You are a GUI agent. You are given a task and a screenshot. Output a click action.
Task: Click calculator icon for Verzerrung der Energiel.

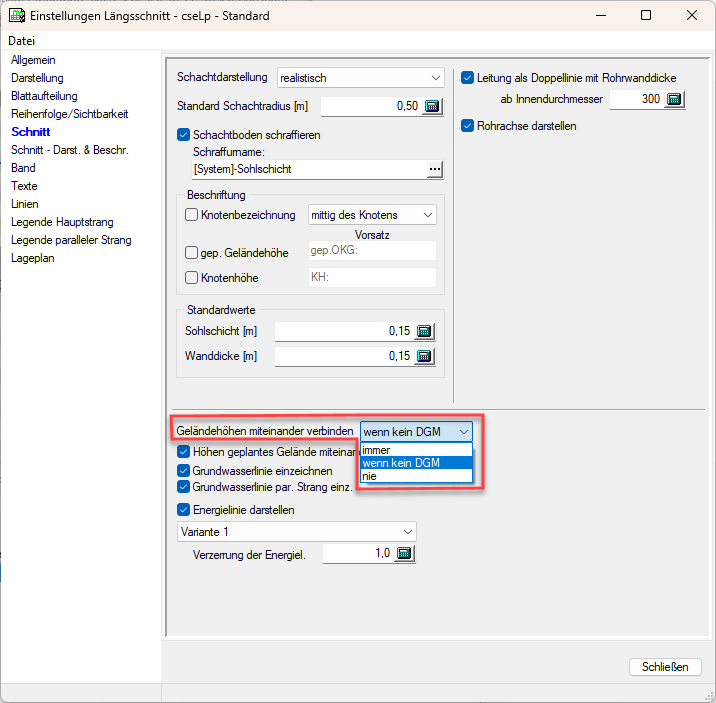point(404,554)
